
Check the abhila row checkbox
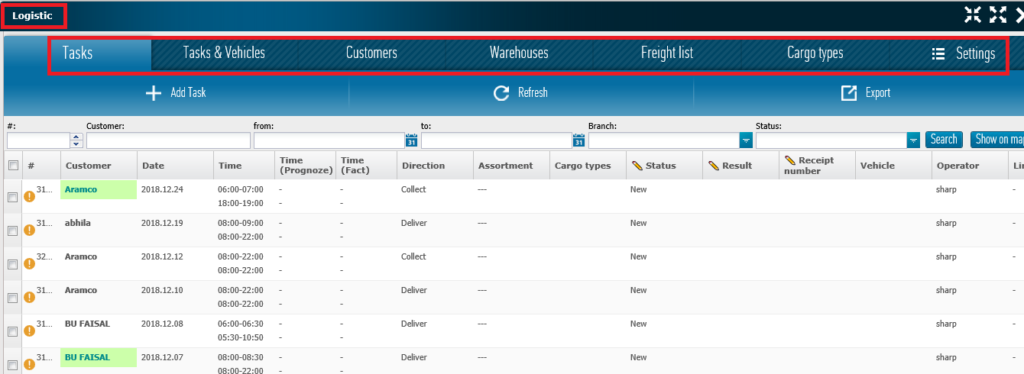click(x=12, y=231)
